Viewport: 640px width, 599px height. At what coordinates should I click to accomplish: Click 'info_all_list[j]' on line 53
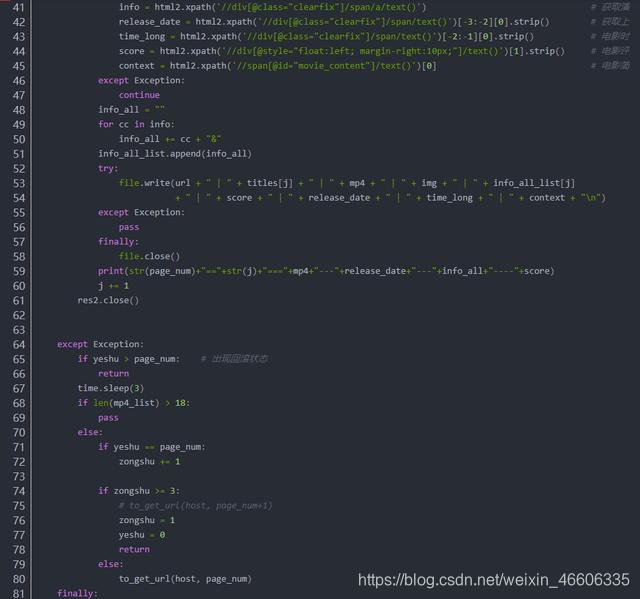click(x=534, y=183)
